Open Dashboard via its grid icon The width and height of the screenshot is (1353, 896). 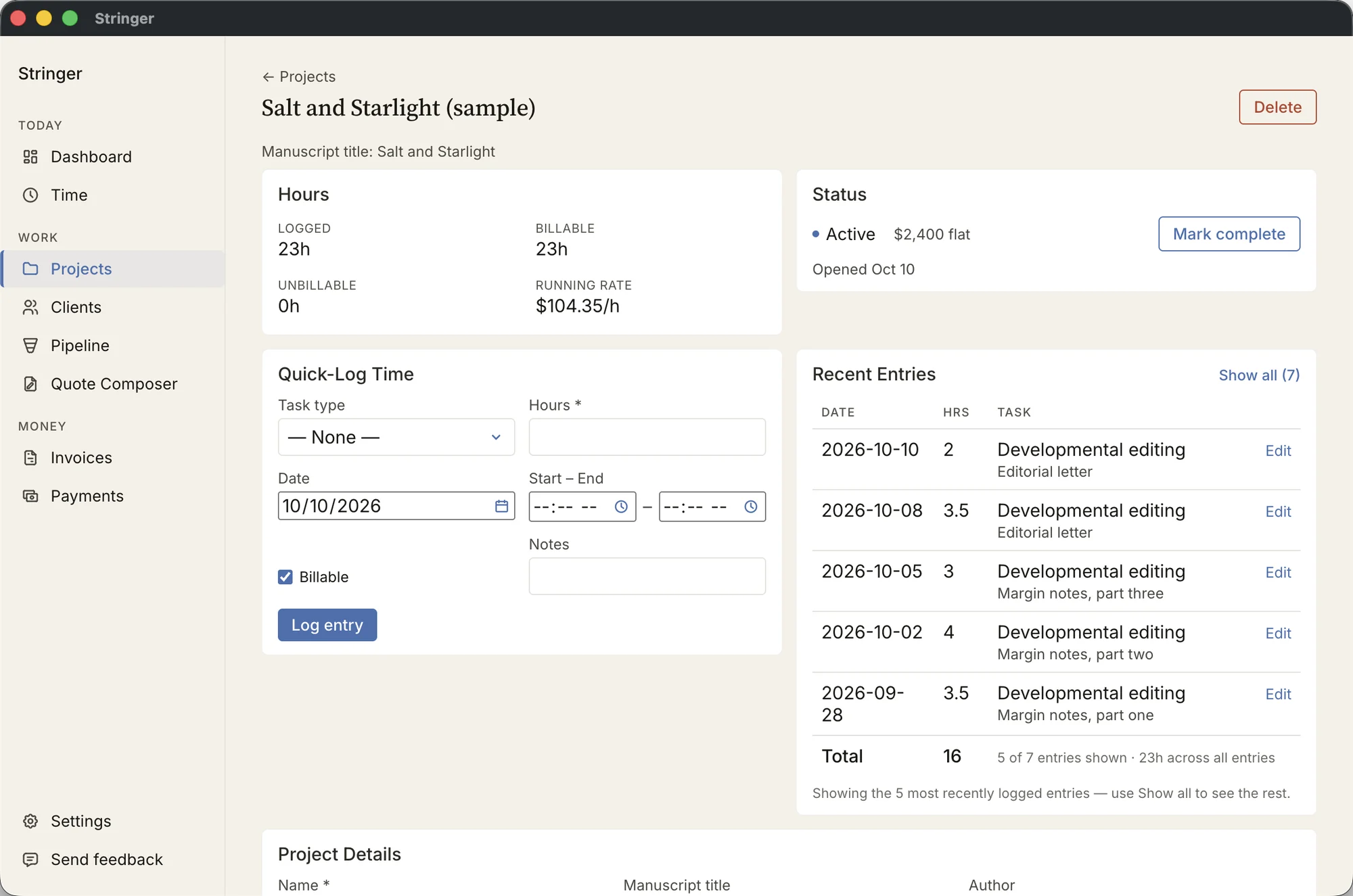point(30,157)
